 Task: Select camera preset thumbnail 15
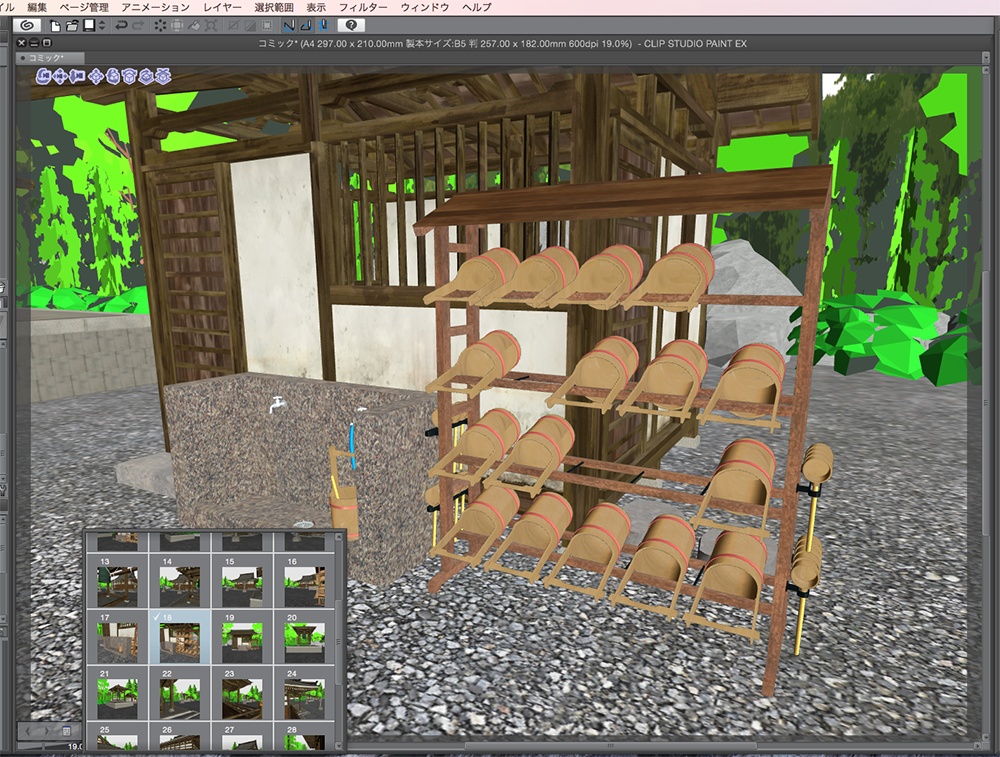(242, 581)
